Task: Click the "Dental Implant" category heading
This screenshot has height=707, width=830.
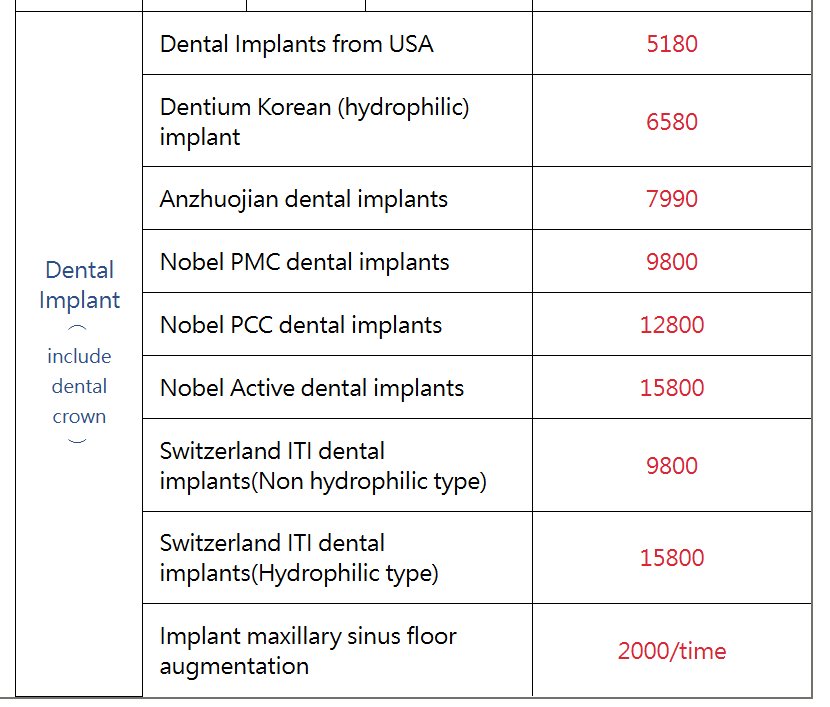Action: click(79, 285)
